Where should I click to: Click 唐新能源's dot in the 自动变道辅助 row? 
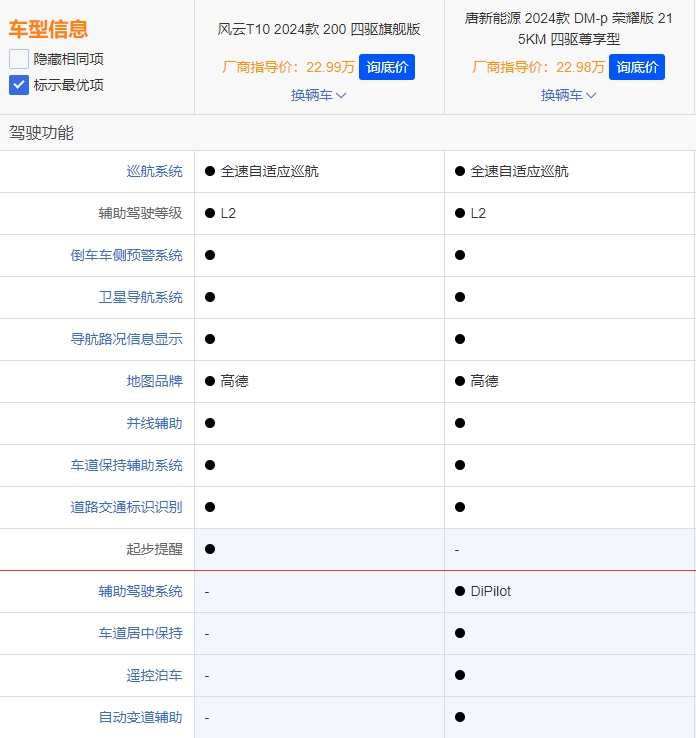(460, 717)
